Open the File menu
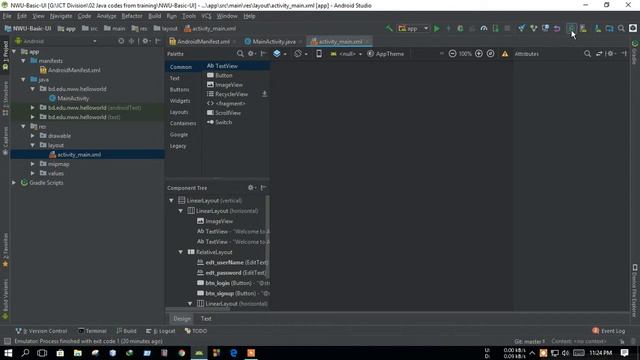 click(7, 16)
